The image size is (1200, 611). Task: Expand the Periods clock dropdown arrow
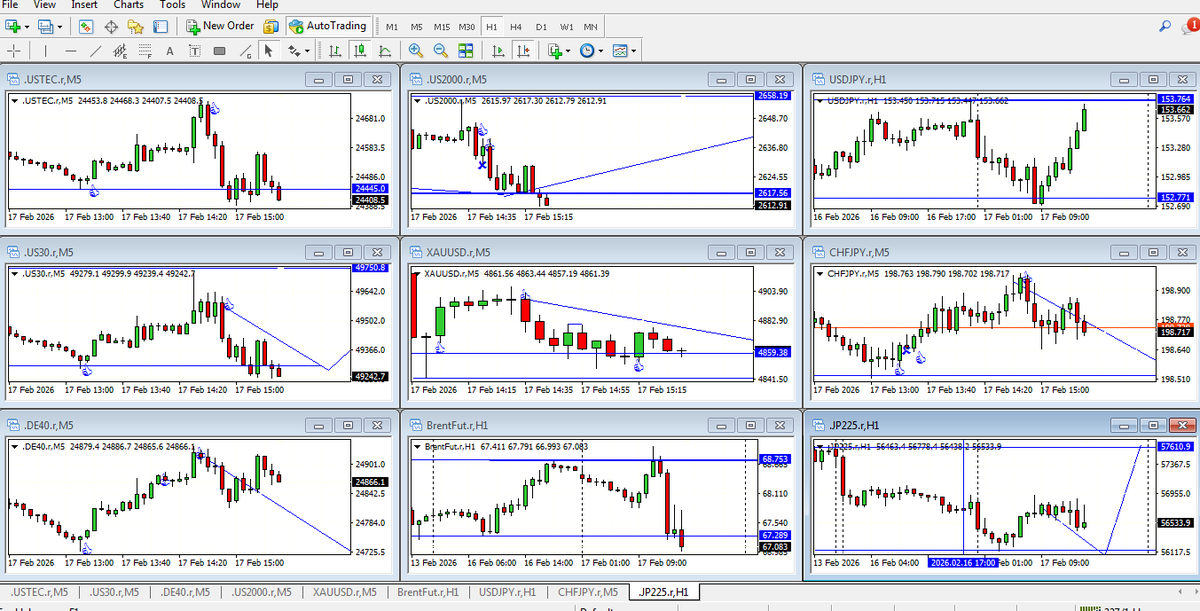[600, 51]
